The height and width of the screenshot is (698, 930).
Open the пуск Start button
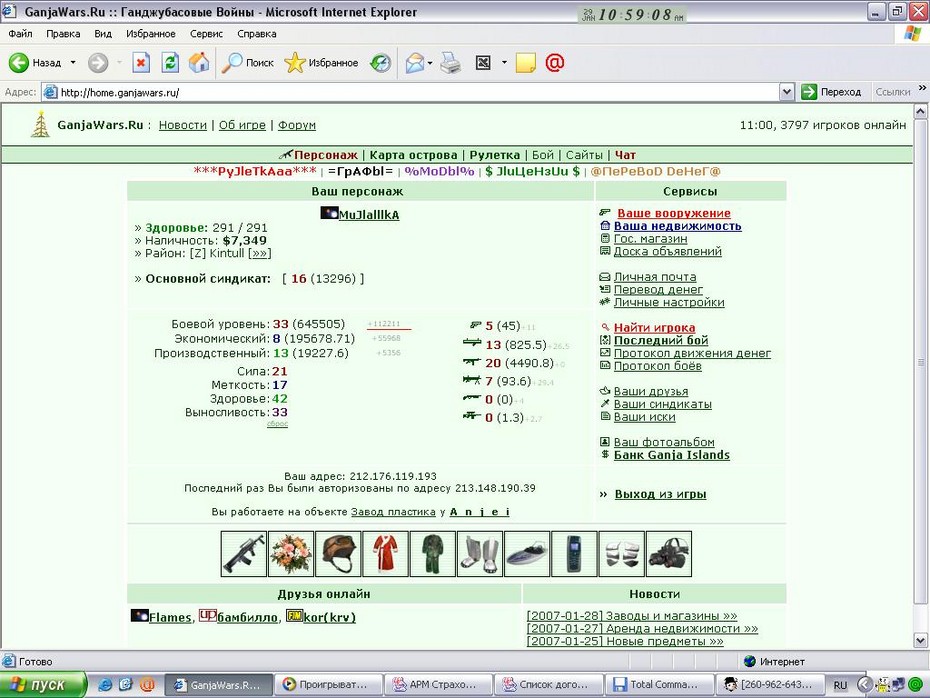coord(43,684)
